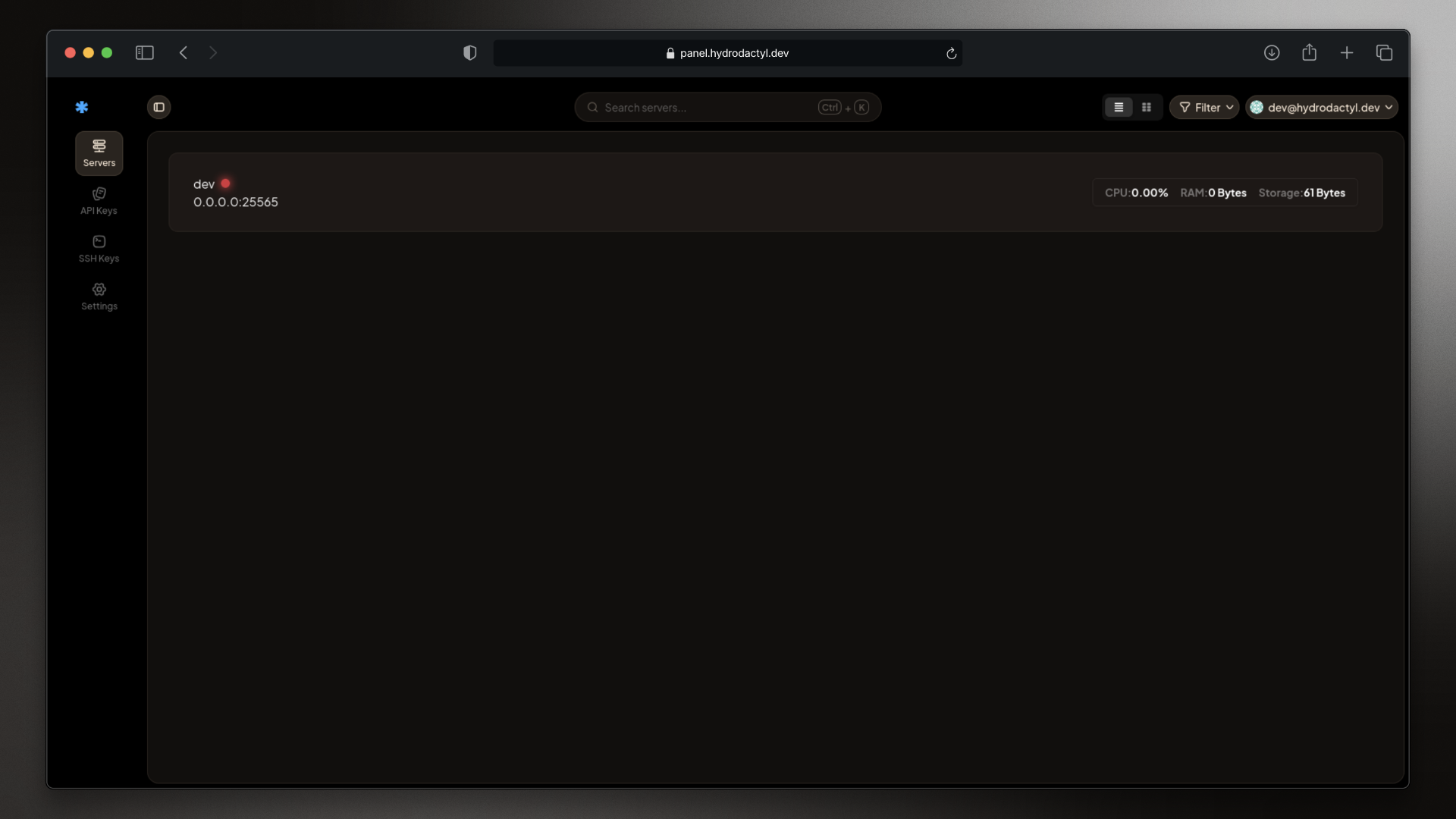Go back in browser history
Viewport: 1456px width, 819px height.
click(x=184, y=52)
